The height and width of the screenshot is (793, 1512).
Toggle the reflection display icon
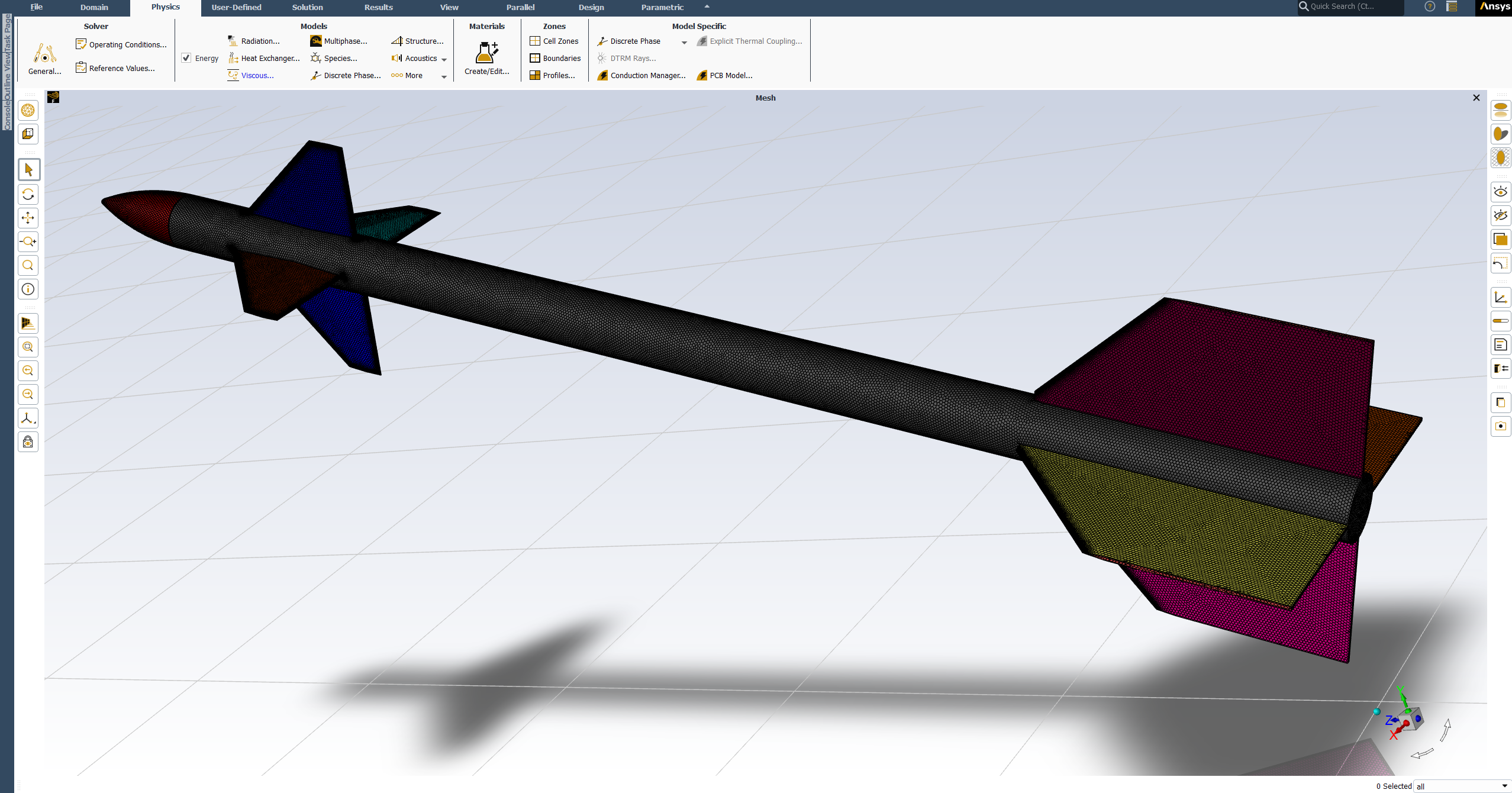click(x=1501, y=110)
